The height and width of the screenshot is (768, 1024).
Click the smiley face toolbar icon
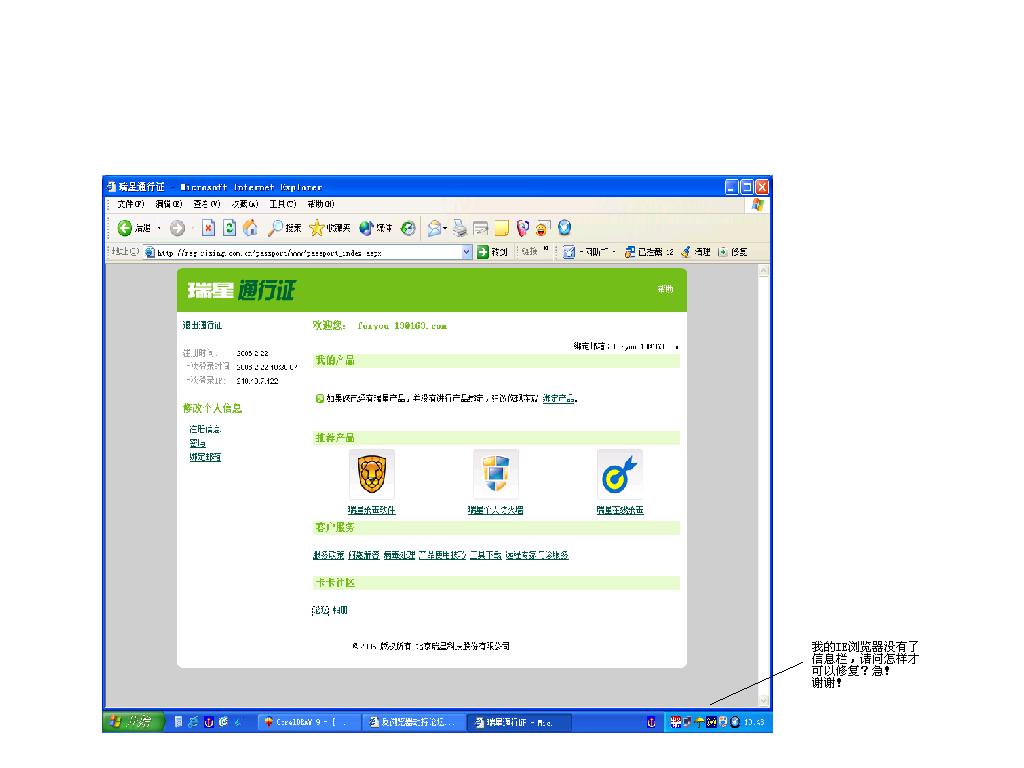[x=543, y=228]
